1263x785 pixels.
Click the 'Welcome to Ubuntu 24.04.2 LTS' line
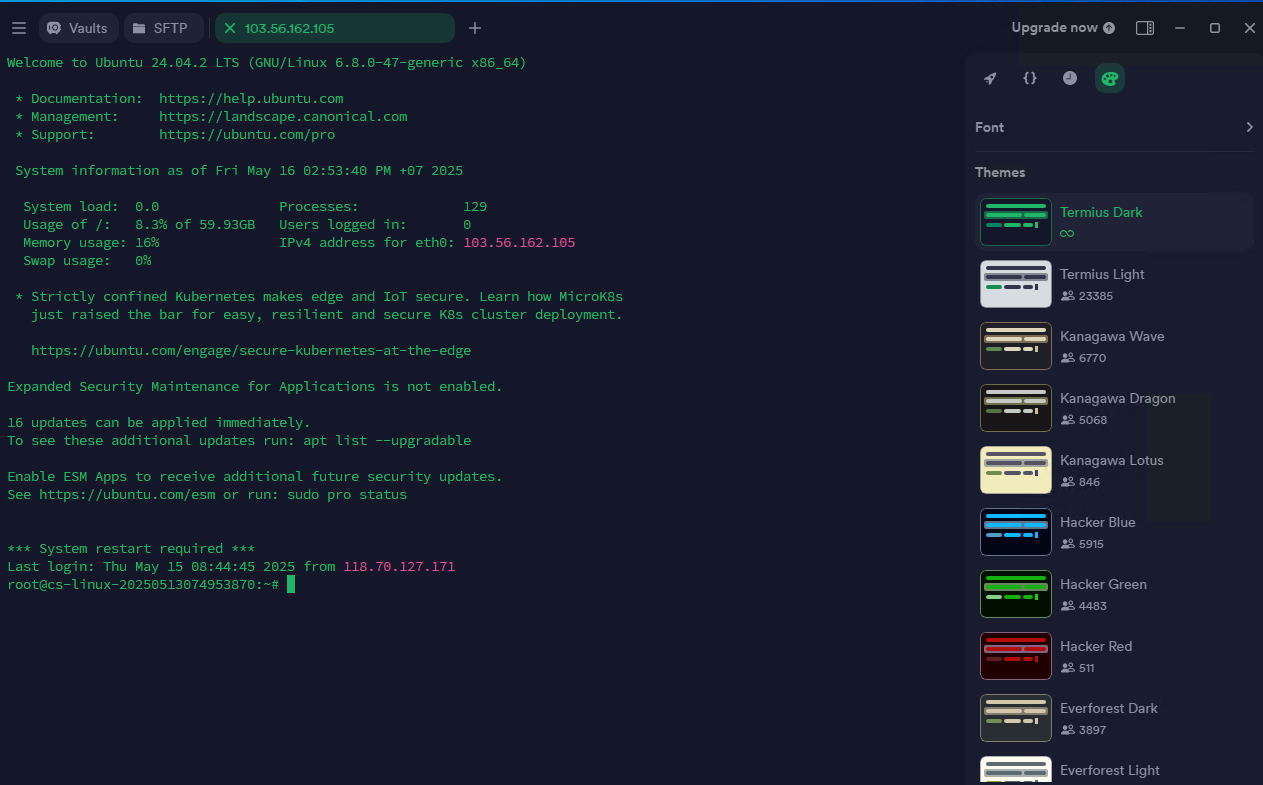[x=267, y=62]
